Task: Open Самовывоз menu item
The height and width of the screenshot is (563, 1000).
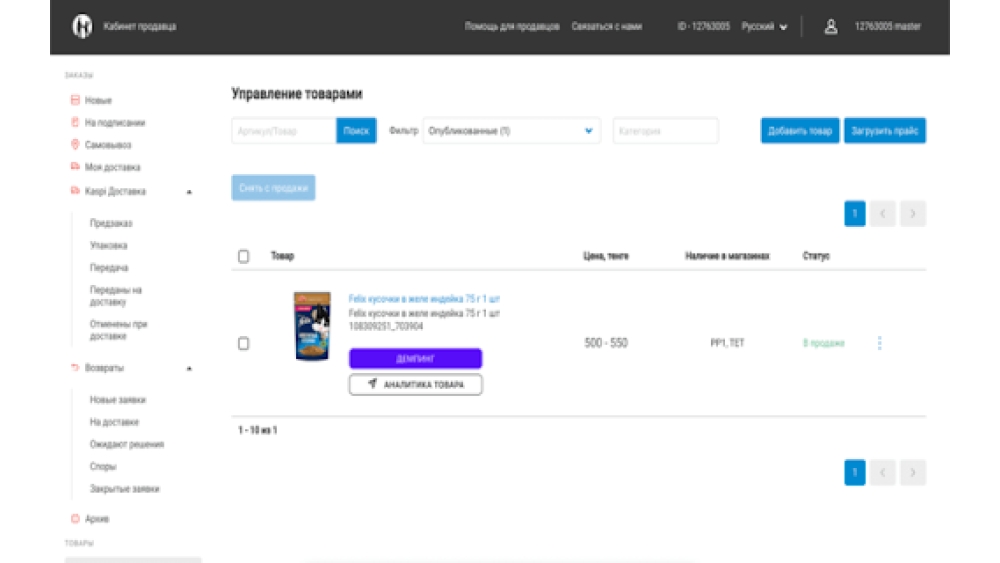Action: tap(108, 145)
